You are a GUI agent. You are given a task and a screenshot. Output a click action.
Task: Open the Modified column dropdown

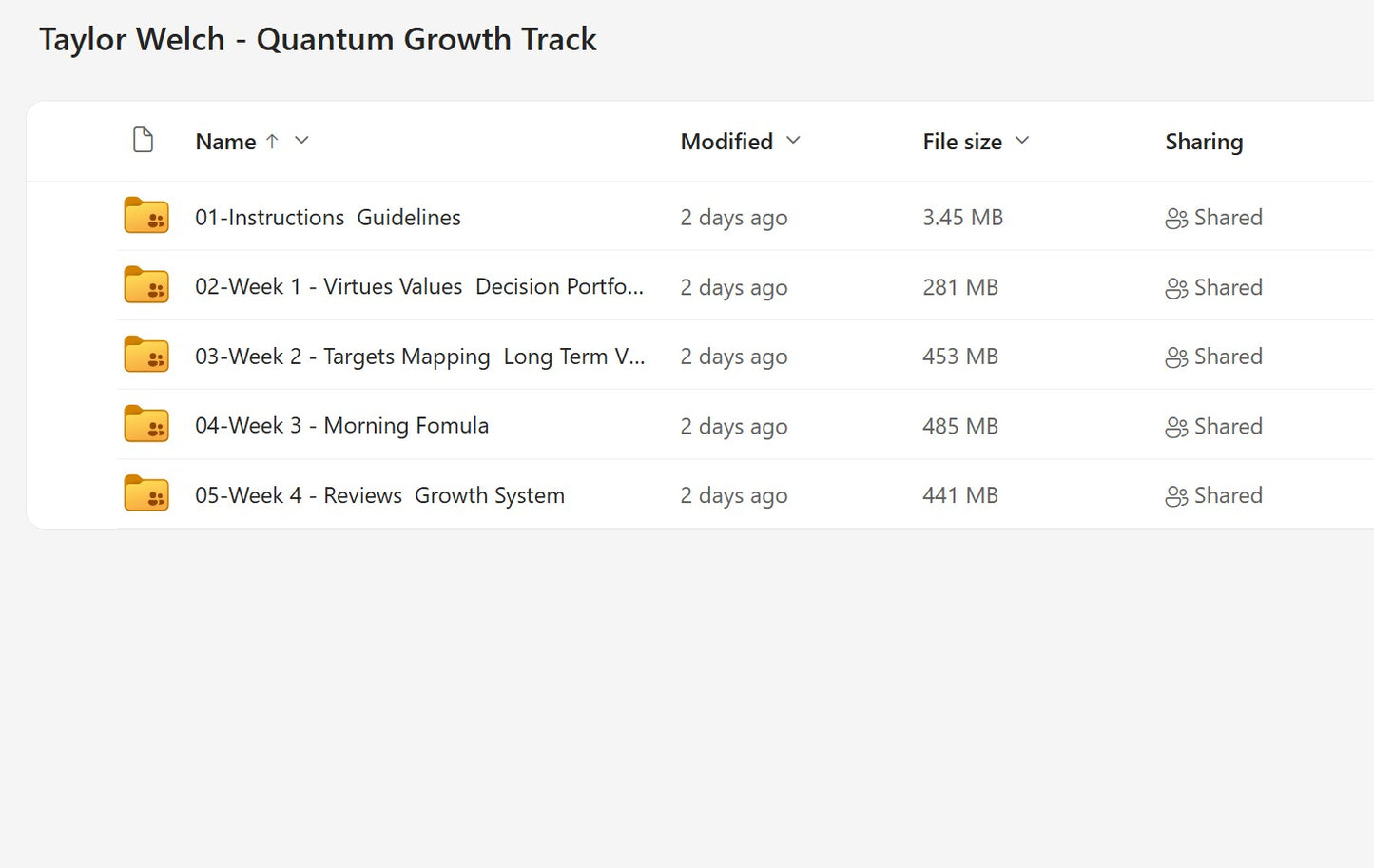(x=795, y=141)
